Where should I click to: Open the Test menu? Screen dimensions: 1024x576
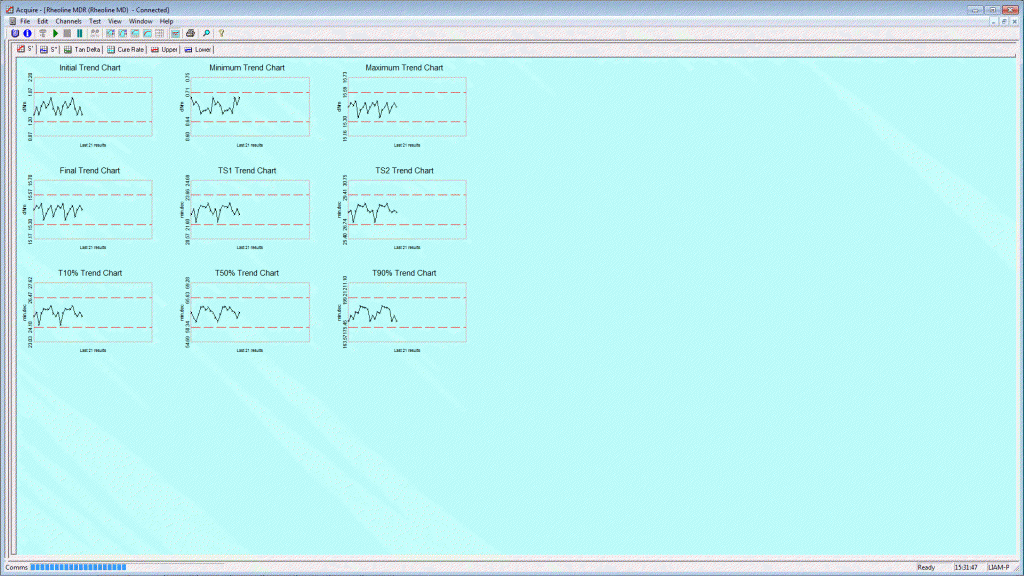click(94, 20)
